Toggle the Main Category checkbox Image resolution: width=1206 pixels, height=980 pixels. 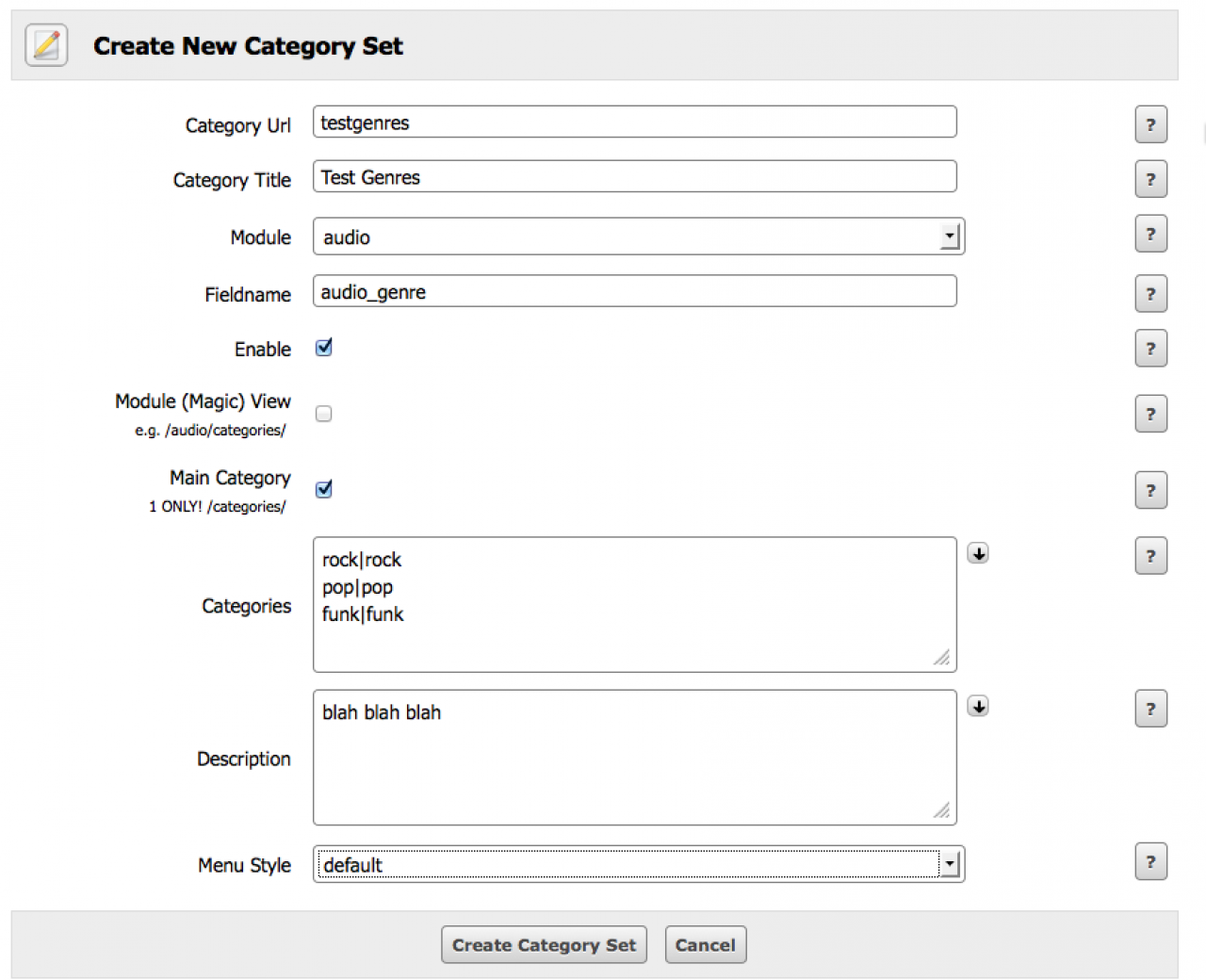(x=324, y=489)
